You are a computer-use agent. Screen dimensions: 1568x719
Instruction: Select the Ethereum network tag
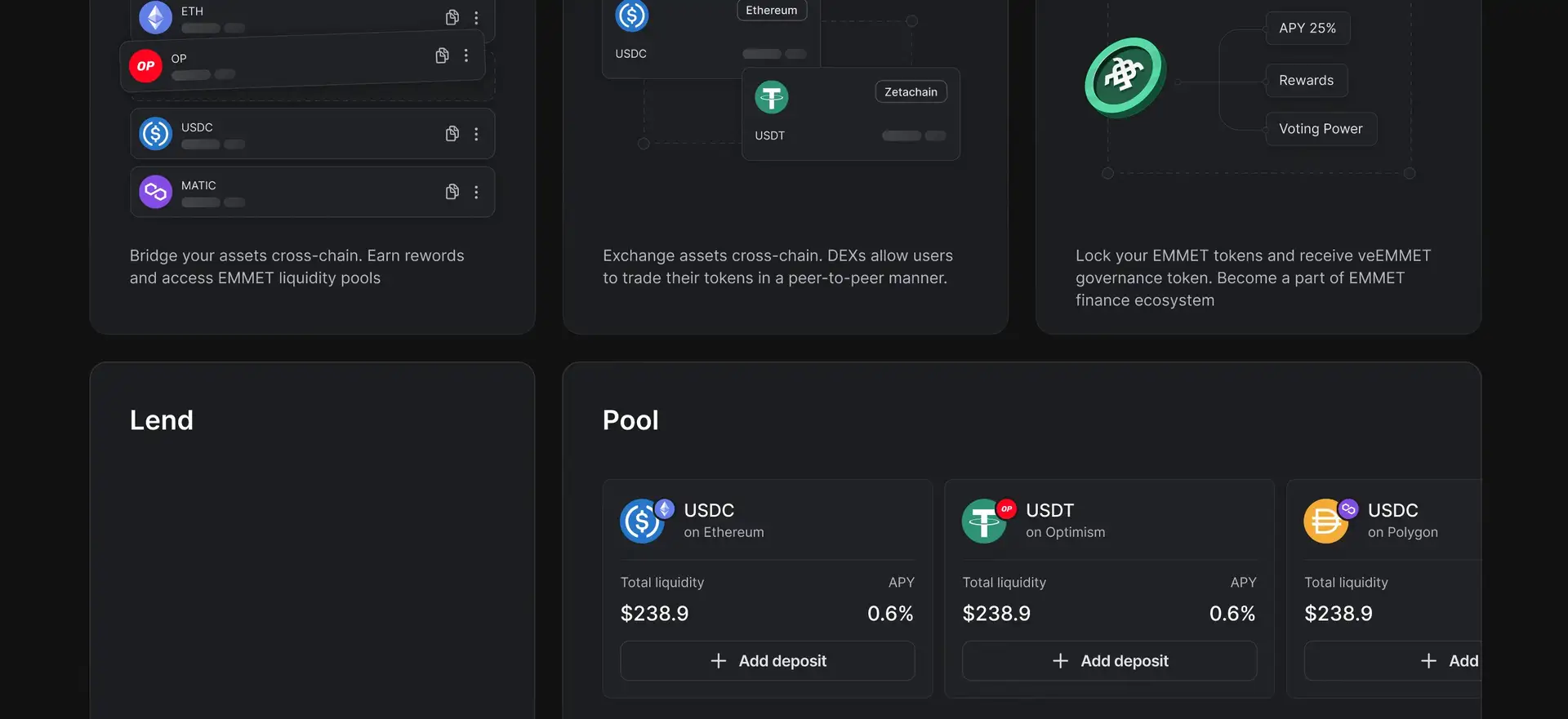[771, 11]
